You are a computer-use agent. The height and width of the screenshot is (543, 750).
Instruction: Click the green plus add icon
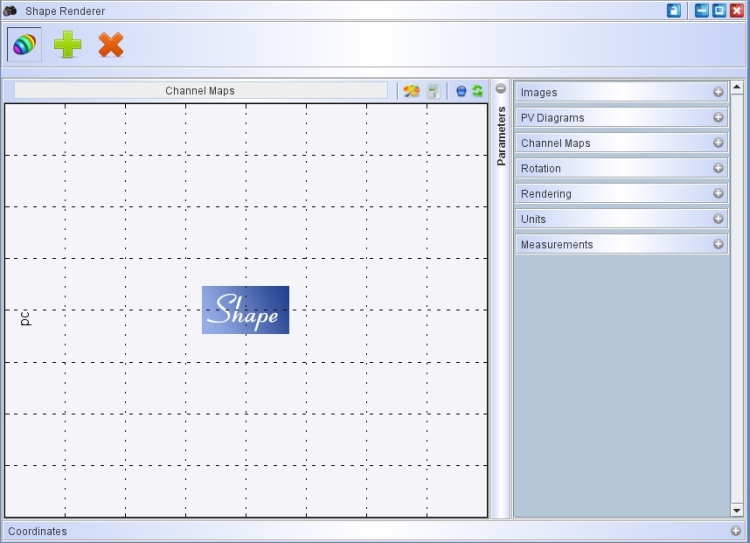click(x=67, y=44)
